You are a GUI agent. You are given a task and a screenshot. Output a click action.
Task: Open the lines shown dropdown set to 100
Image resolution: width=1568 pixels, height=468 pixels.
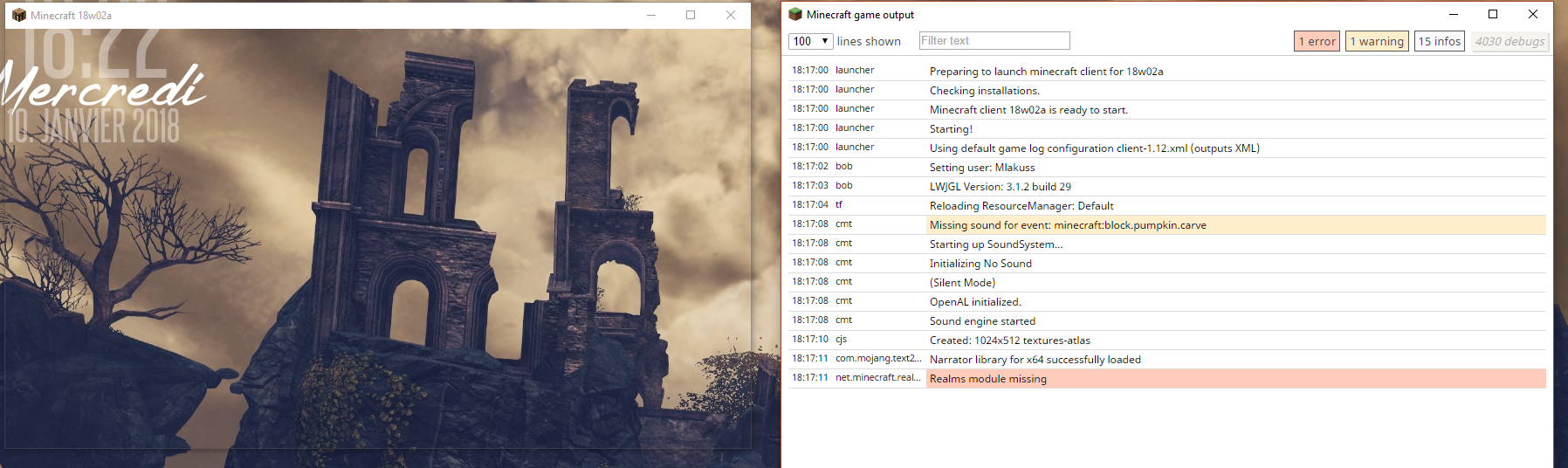810,41
